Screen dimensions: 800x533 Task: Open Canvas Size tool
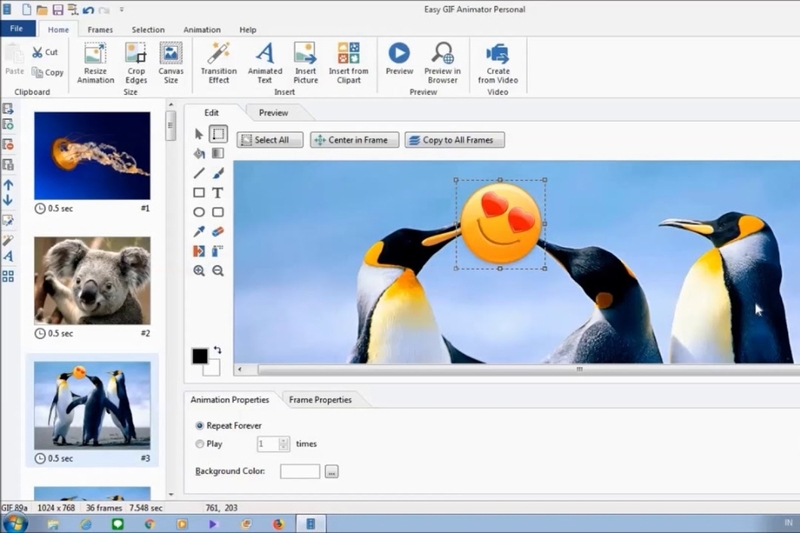tap(171, 63)
